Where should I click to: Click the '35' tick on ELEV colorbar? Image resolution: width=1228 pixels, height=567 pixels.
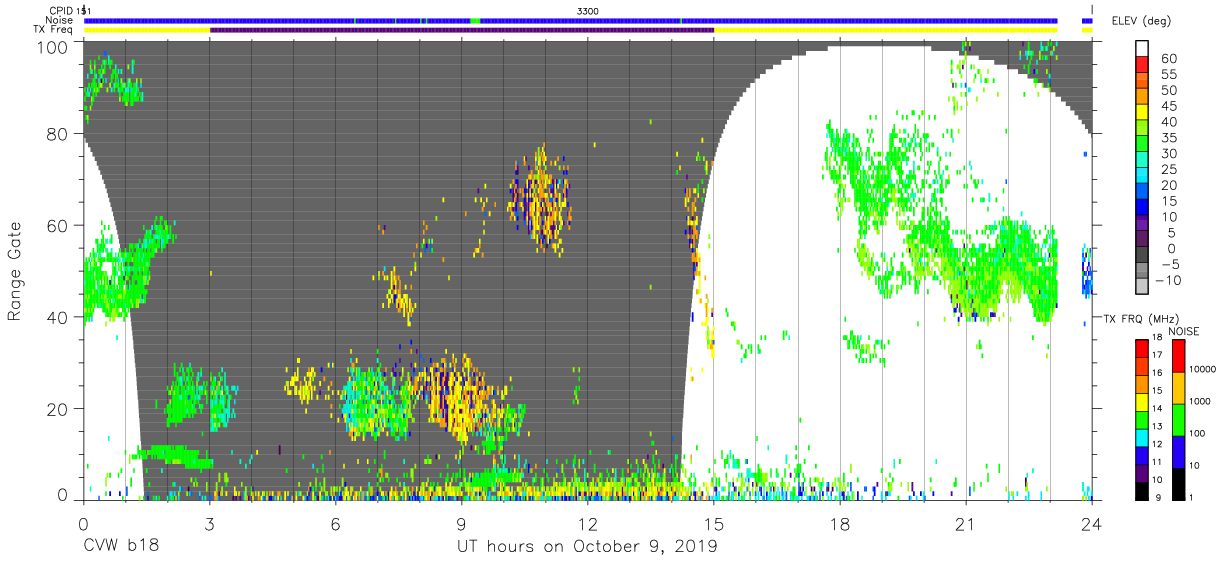click(1169, 137)
